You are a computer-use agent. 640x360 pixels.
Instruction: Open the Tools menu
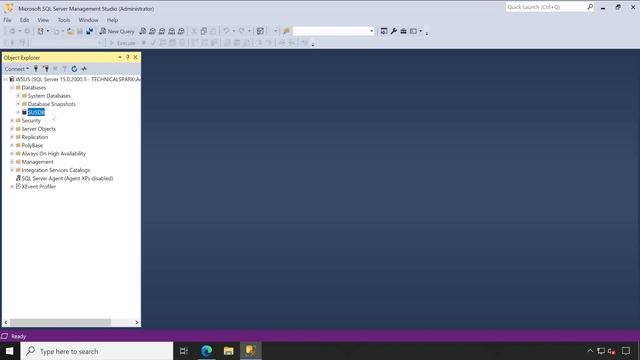pyautogui.click(x=64, y=20)
